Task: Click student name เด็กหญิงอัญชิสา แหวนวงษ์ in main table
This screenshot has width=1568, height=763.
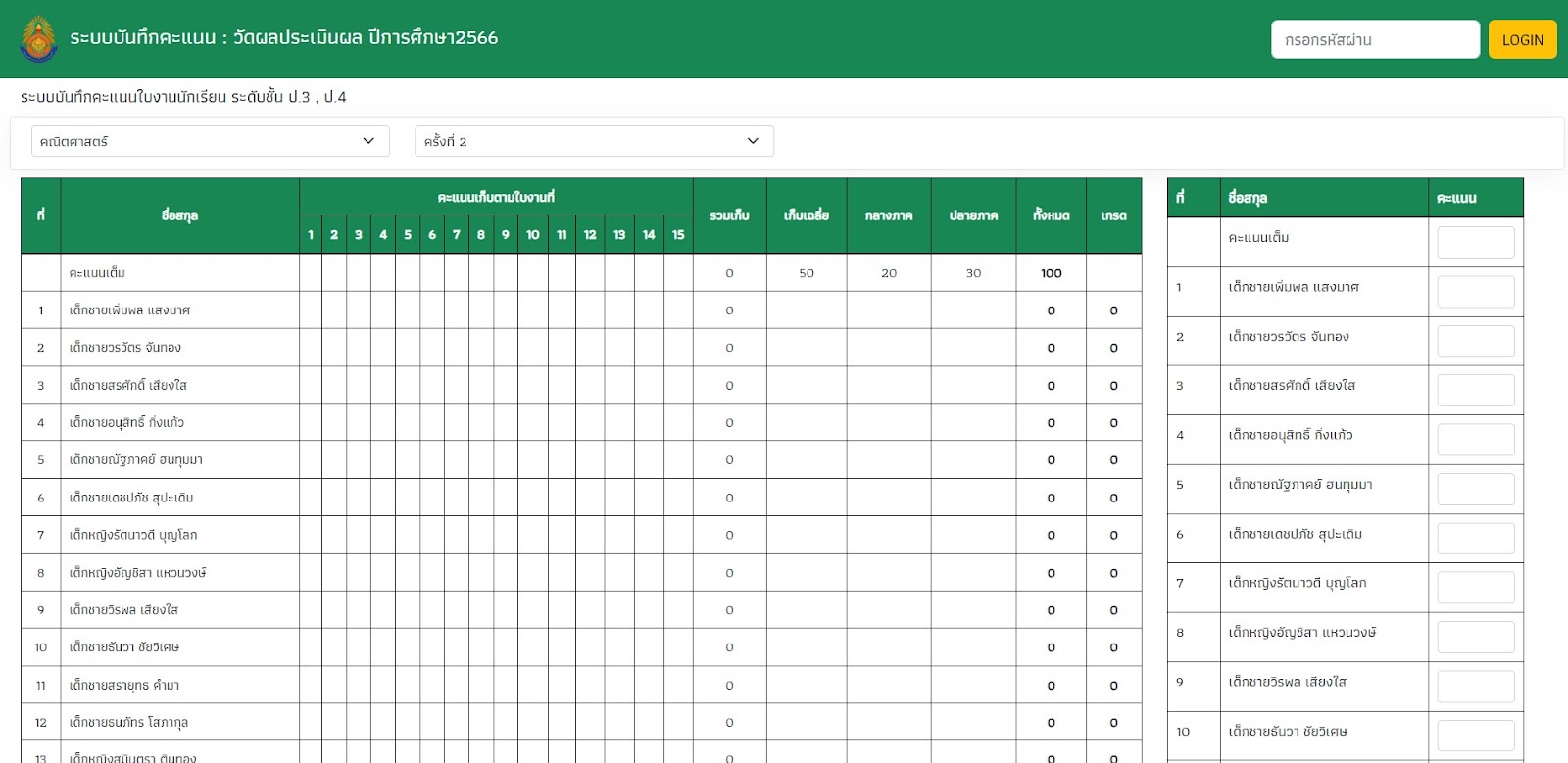Action: coord(137,573)
